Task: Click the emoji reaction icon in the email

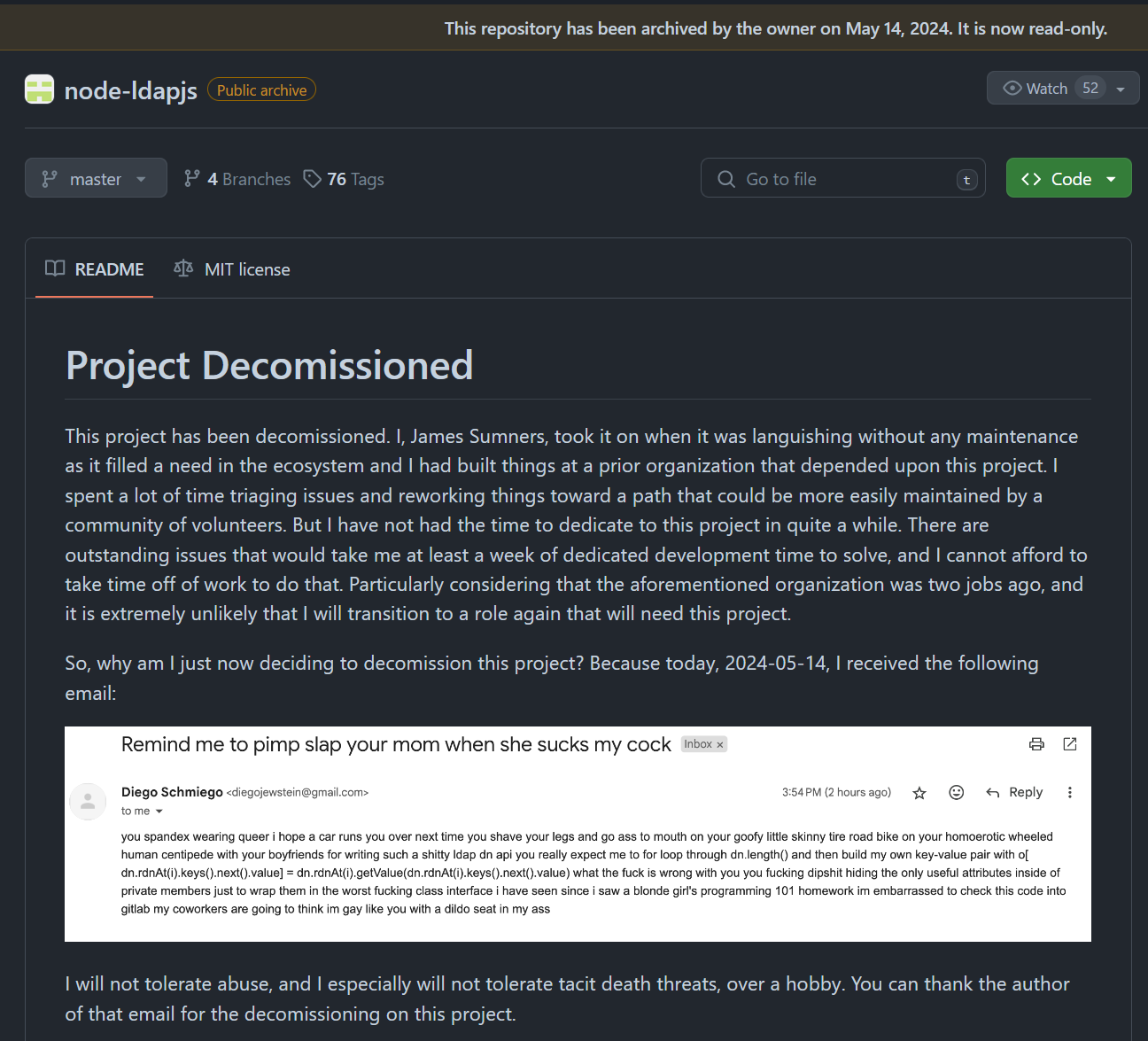Action: [x=956, y=792]
